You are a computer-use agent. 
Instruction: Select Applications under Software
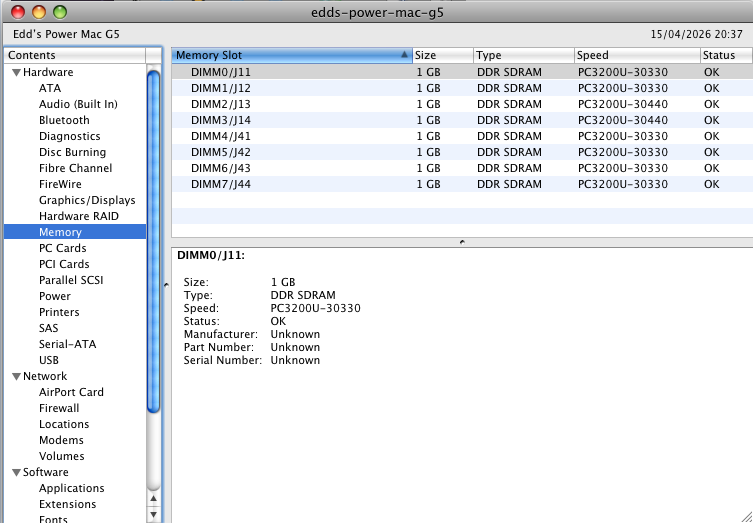pos(72,488)
